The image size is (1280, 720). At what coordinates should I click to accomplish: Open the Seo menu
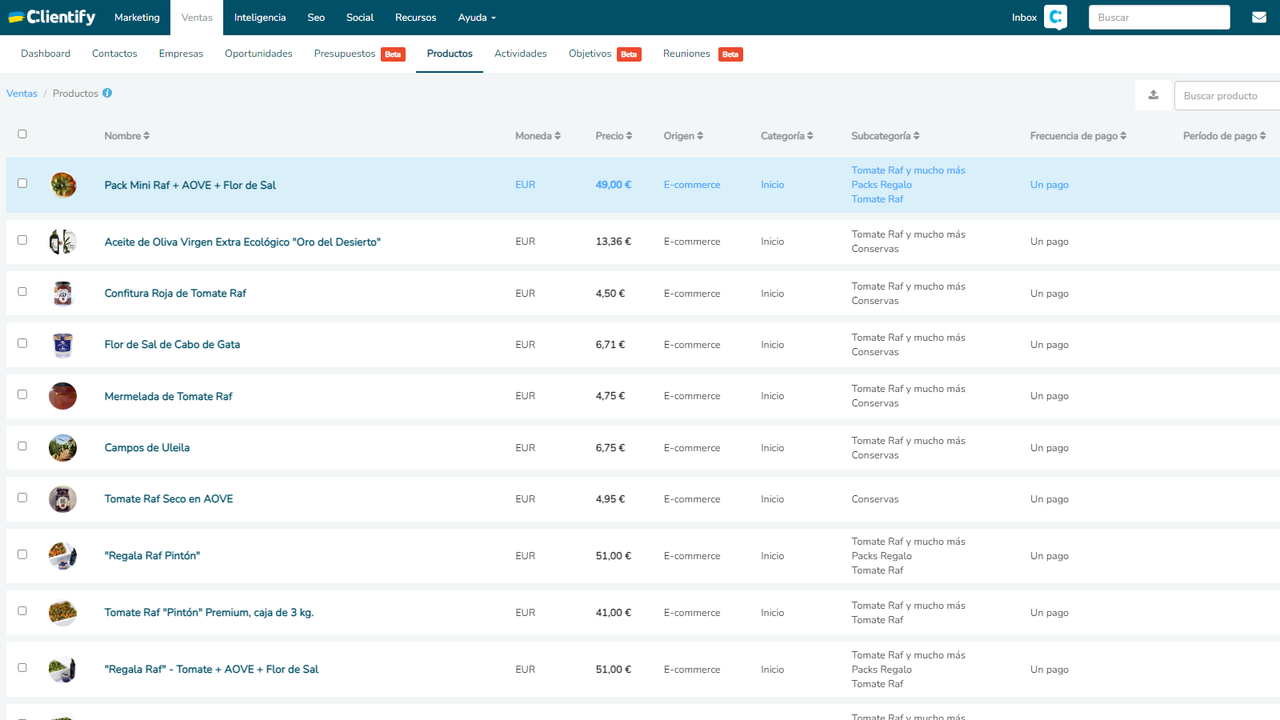point(316,17)
